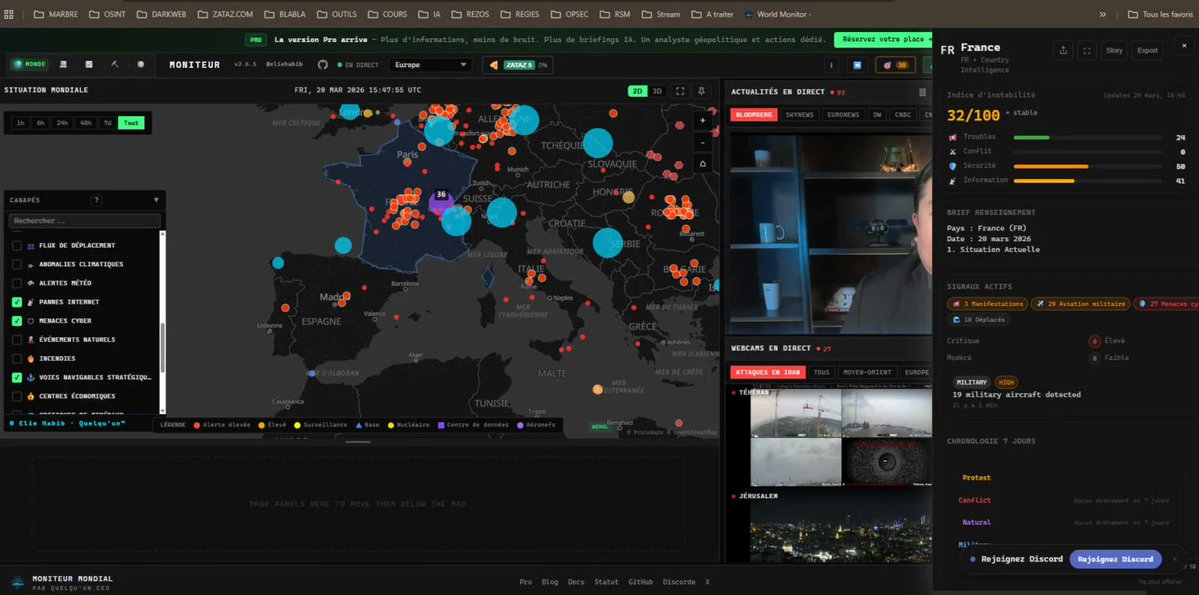The height and width of the screenshot is (595, 1199).
Task: Dismiss the Rejoignez Discord popup
Action: 1175,559
